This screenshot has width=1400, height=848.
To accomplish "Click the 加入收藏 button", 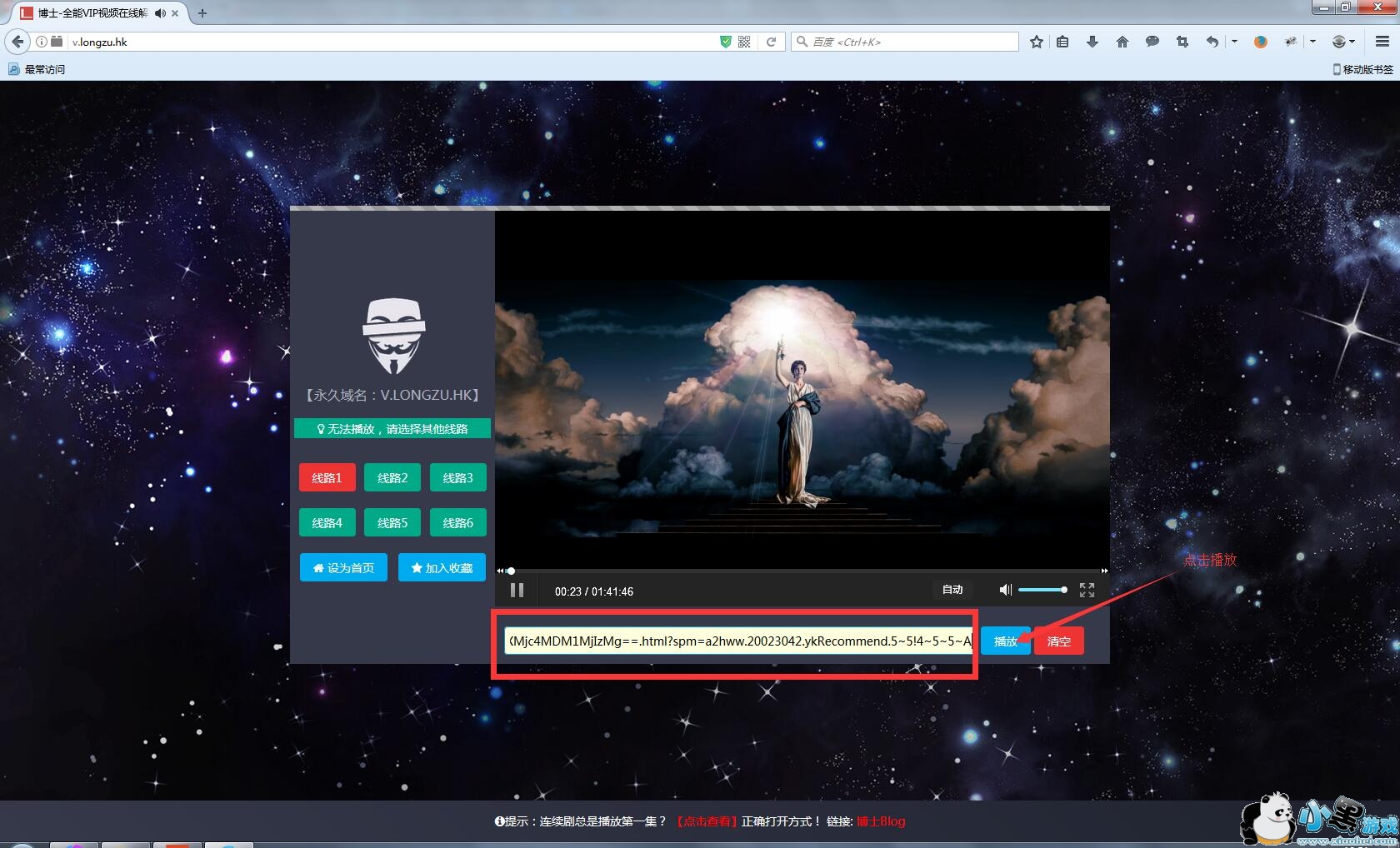I will [x=442, y=567].
